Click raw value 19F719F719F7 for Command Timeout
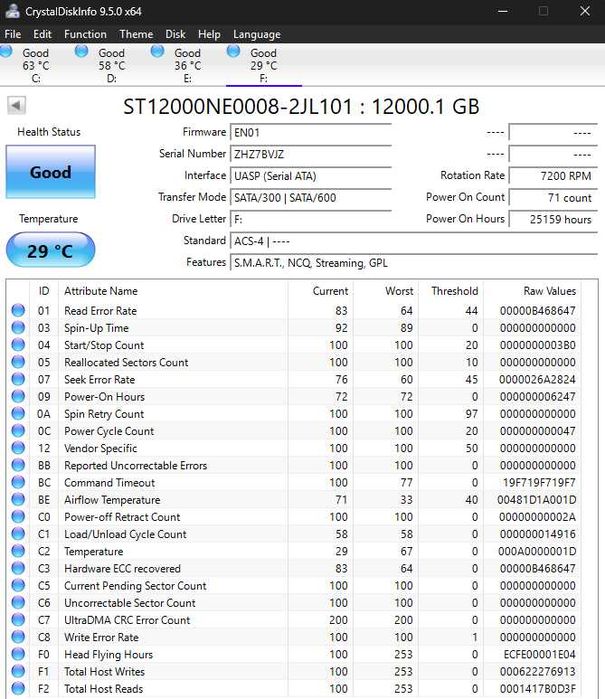Viewport: 605px width, 699px height. point(539,482)
